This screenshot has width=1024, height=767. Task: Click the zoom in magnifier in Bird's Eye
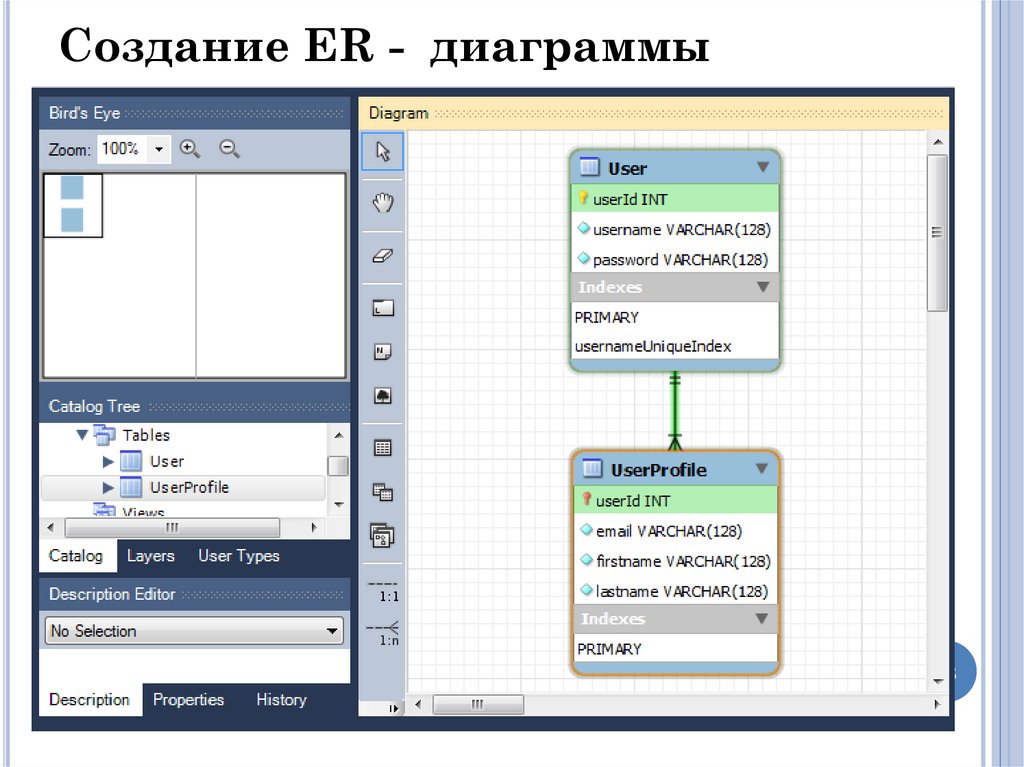[x=190, y=148]
